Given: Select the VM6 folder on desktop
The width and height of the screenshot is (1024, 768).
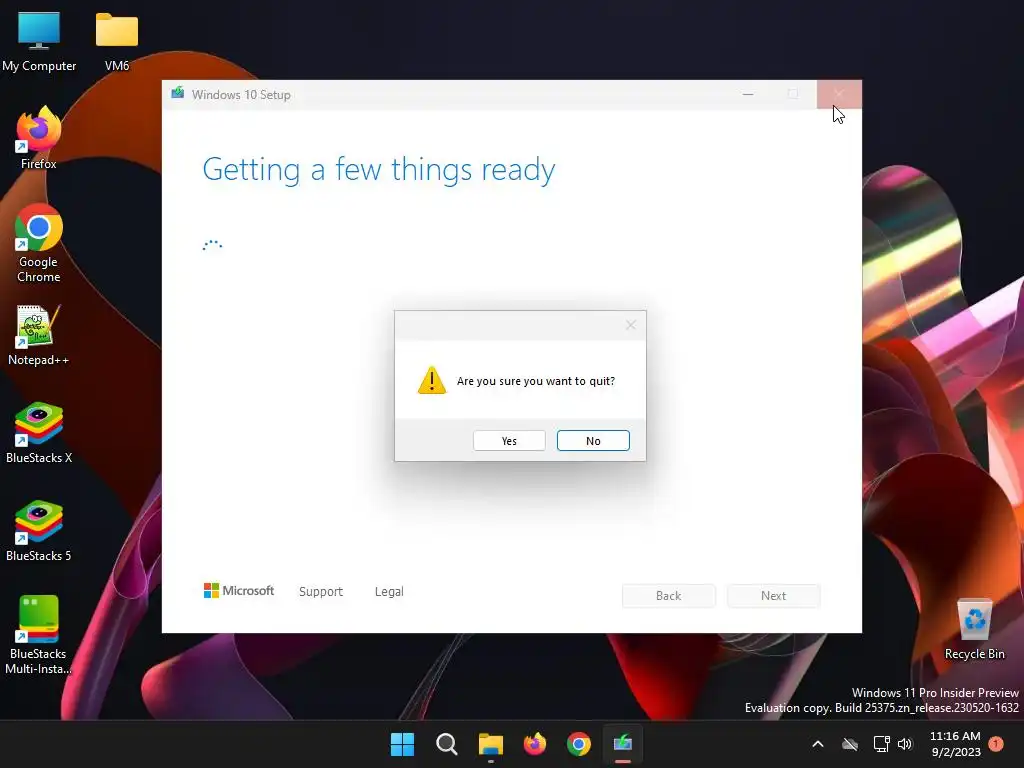Looking at the screenshot, I should pyautogui.click(x=117, y=41).
